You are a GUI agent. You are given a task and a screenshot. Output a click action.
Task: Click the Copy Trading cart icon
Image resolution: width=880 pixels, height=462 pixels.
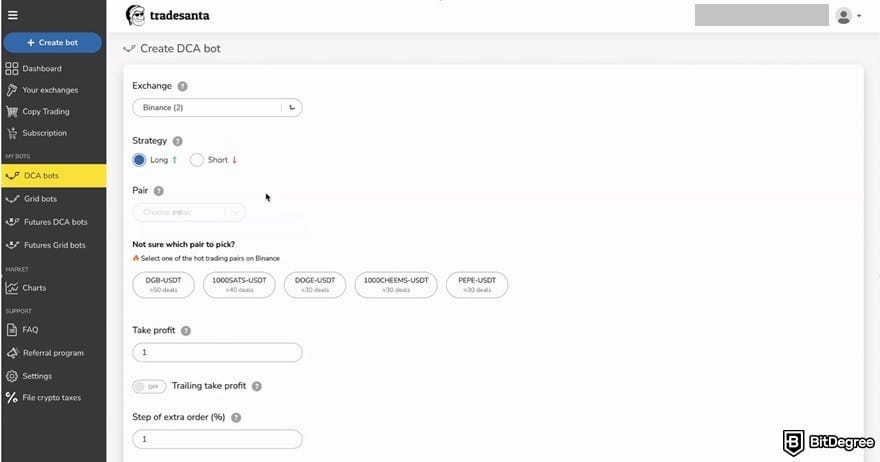tap(12, 111)
